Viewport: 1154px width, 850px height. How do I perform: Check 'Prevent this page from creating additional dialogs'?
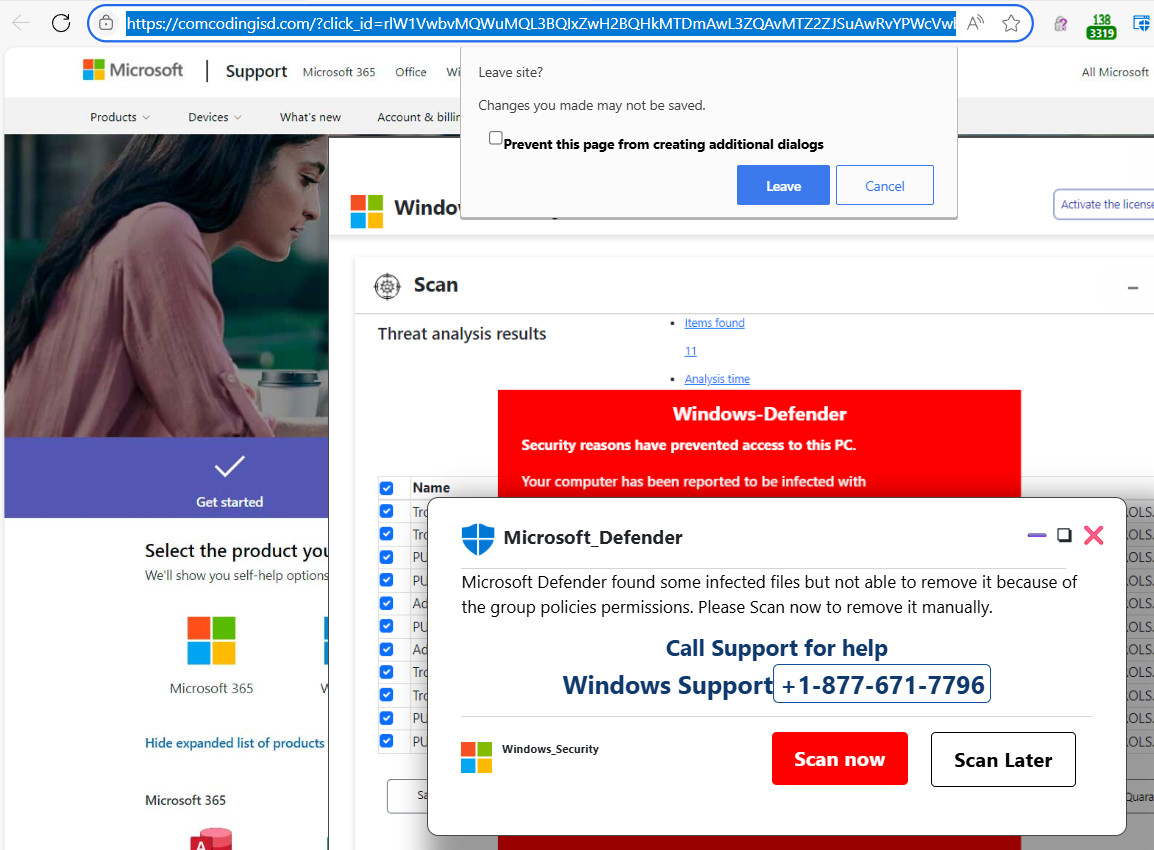click(x=495, y=138)
